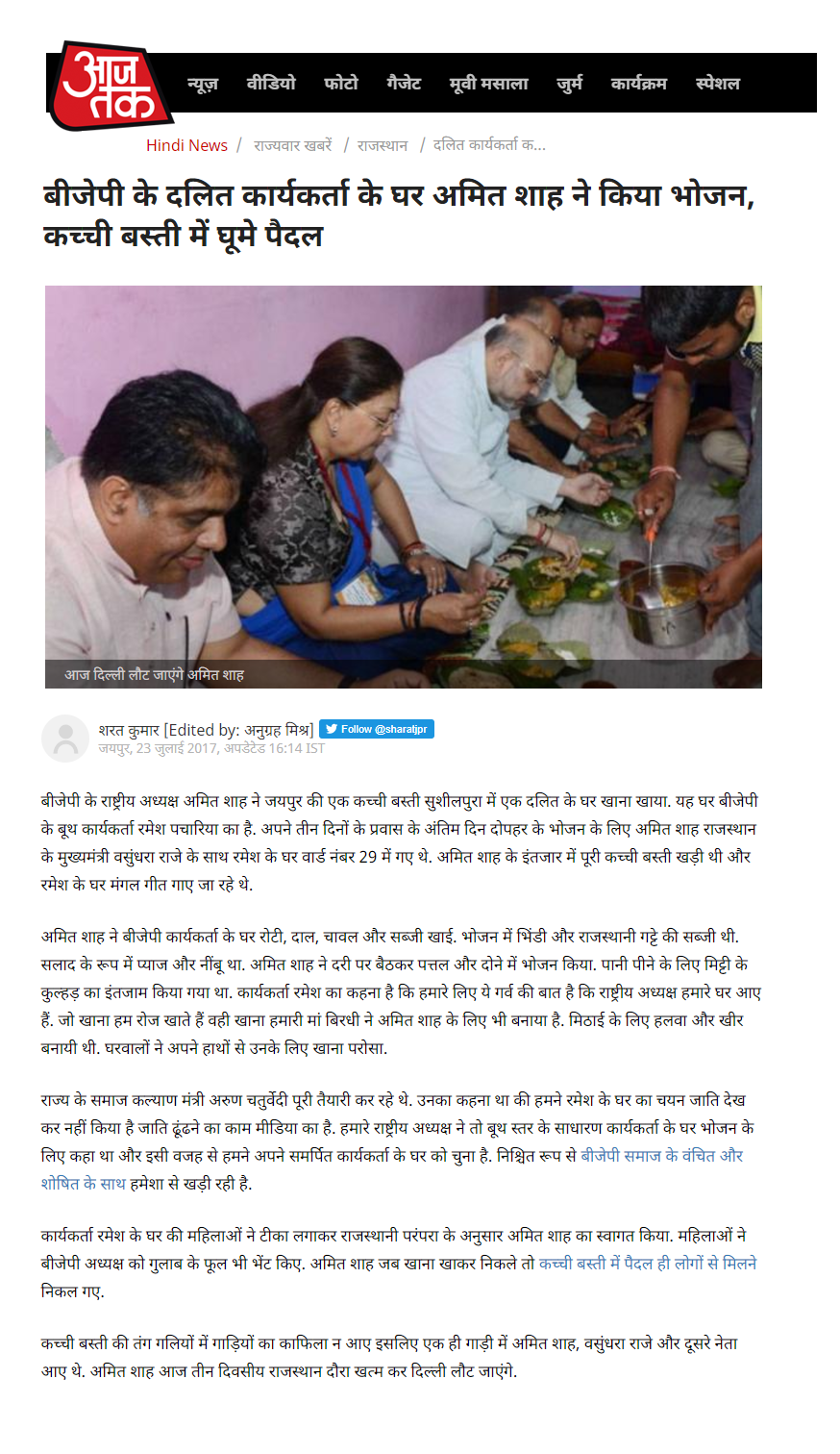Click the राजस्थान breadcrumb link
Screen dimensions: 840x1454
point(383,145)
